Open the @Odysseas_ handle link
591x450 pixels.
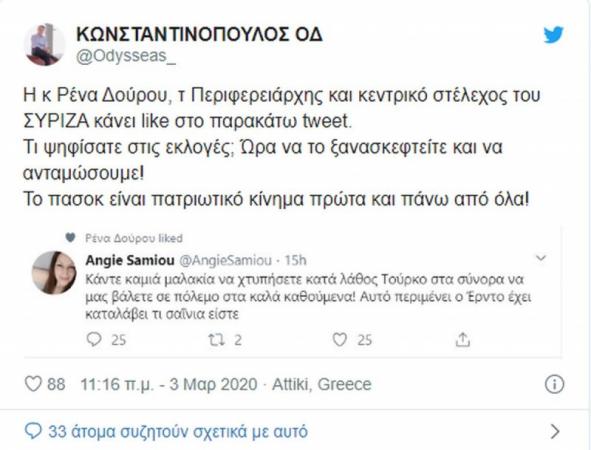pos(126,56)
